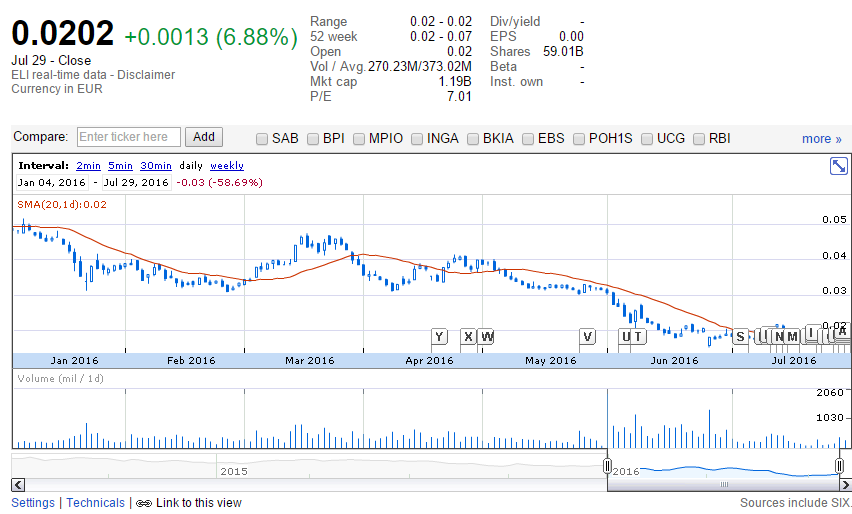The width and height of the screenshot is (852, 514).
Task: Click the Jun 2016 axis label
Action: click(674, 360)
